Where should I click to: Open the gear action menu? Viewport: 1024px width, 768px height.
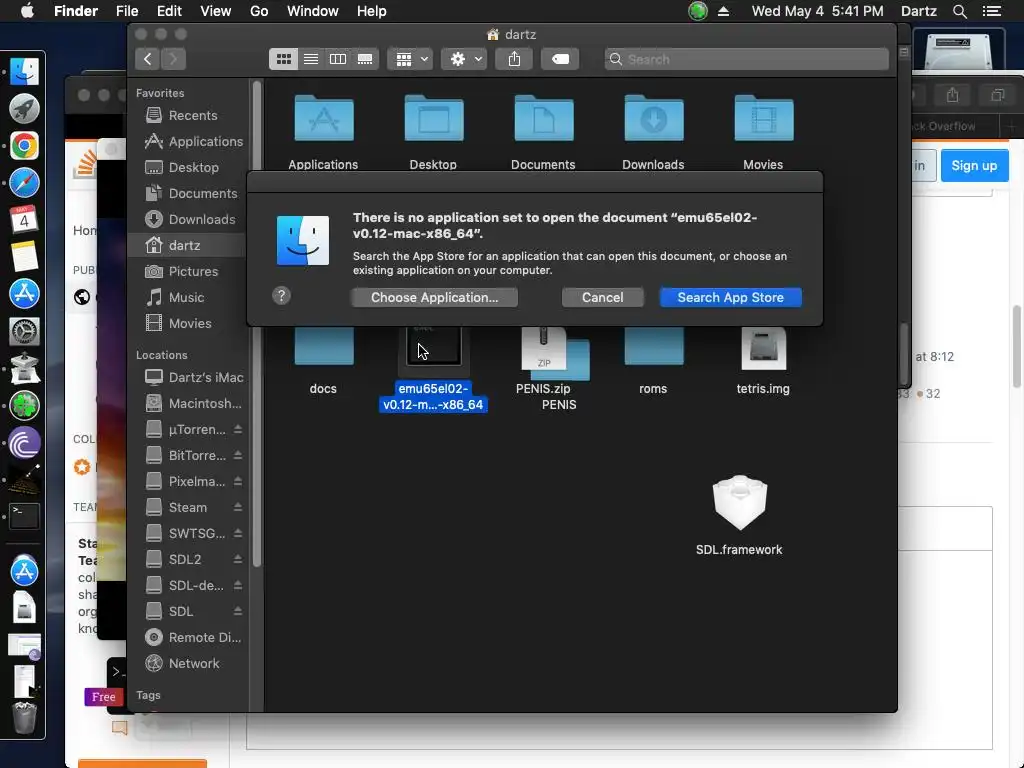click(464, 59)
